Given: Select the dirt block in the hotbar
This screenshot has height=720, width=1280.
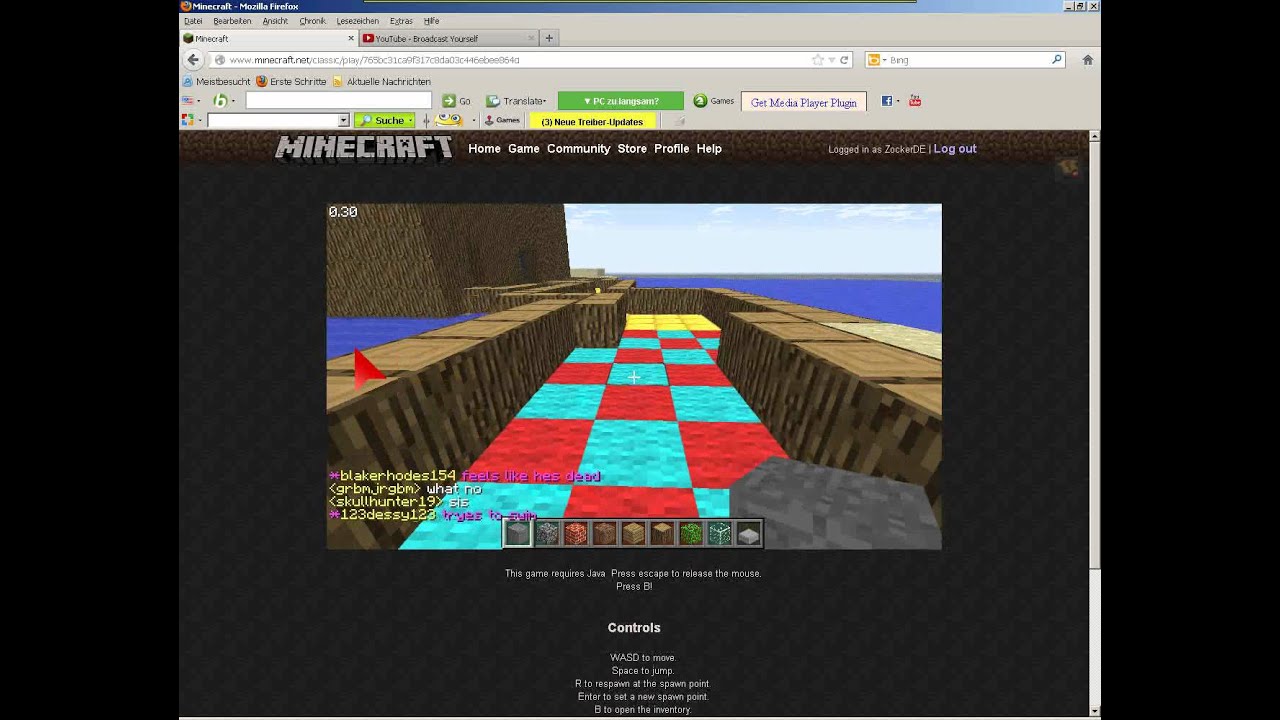Looking at the screenshot, I should tap(604, 534).
